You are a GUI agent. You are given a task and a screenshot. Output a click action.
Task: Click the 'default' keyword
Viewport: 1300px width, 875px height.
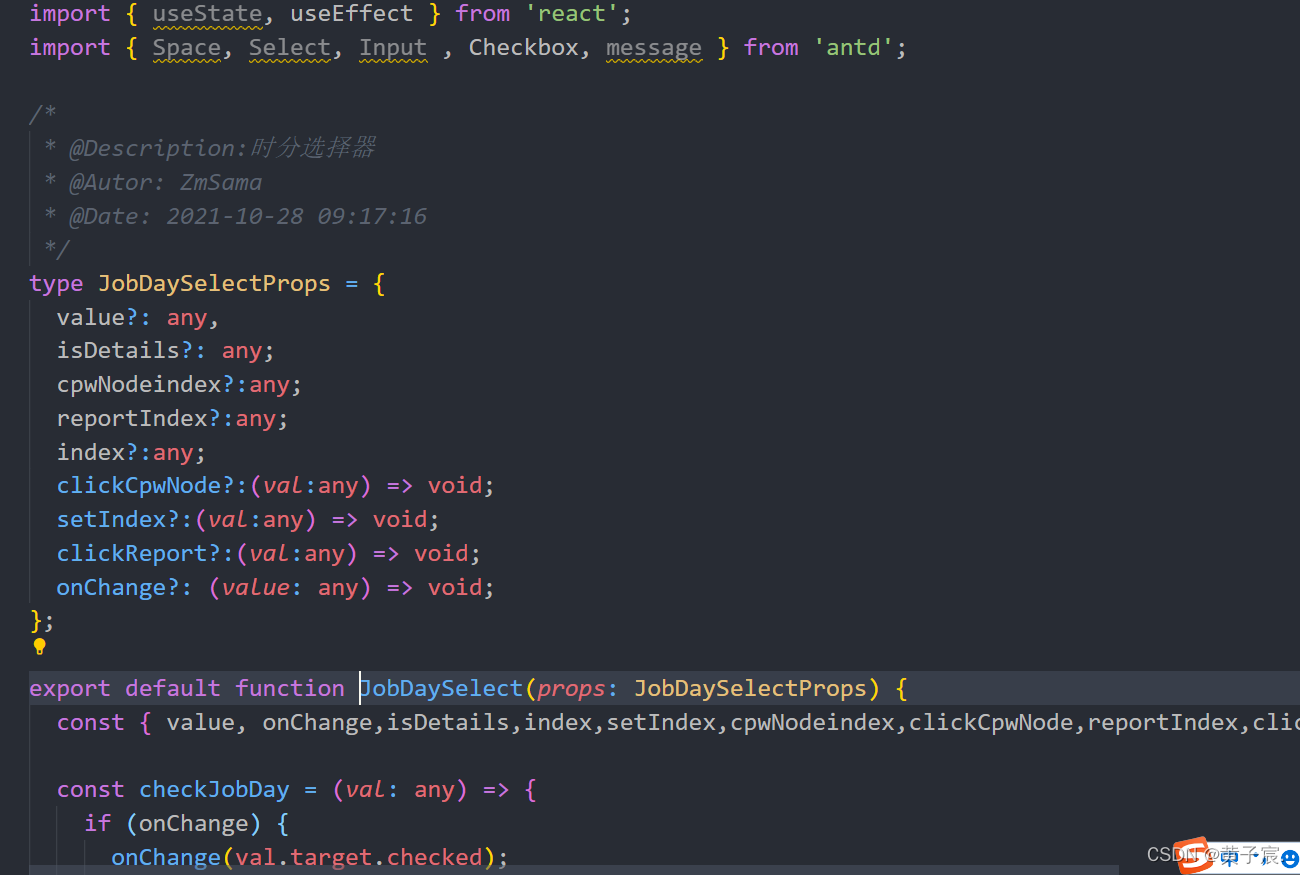coord(173,689)
